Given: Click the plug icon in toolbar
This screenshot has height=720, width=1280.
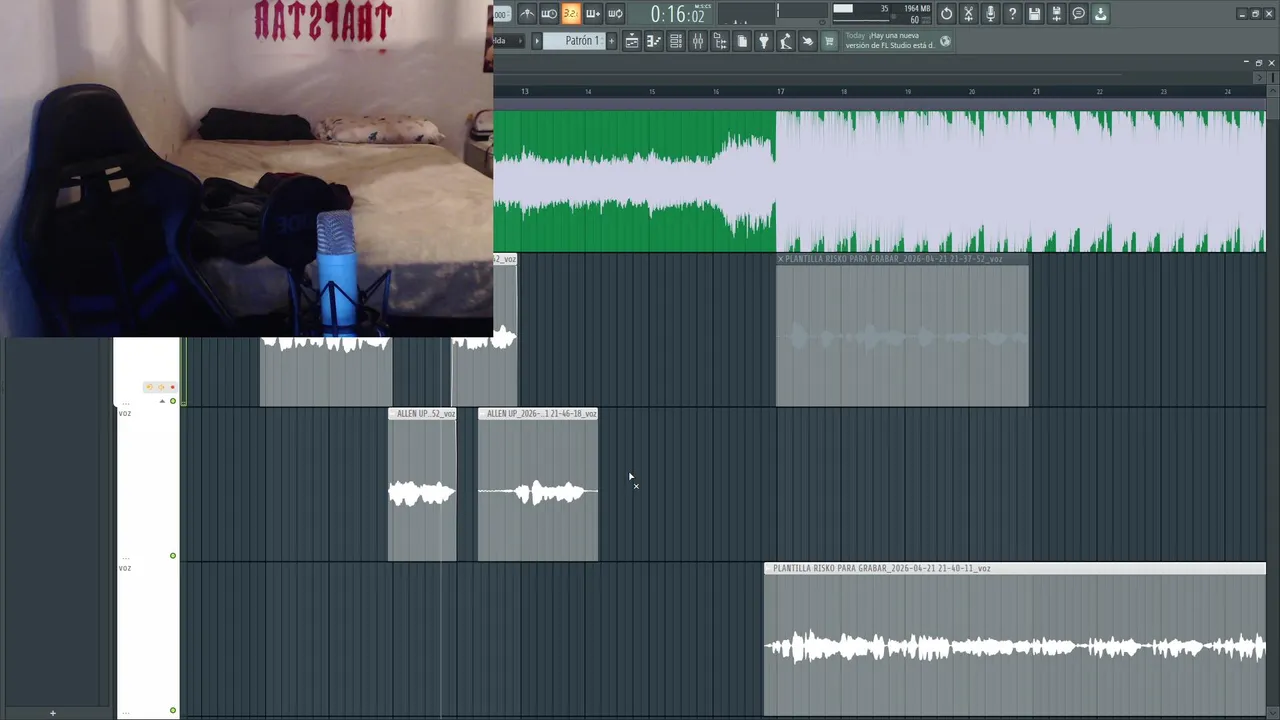Looking at the screenshot, I should pos(764,41).
